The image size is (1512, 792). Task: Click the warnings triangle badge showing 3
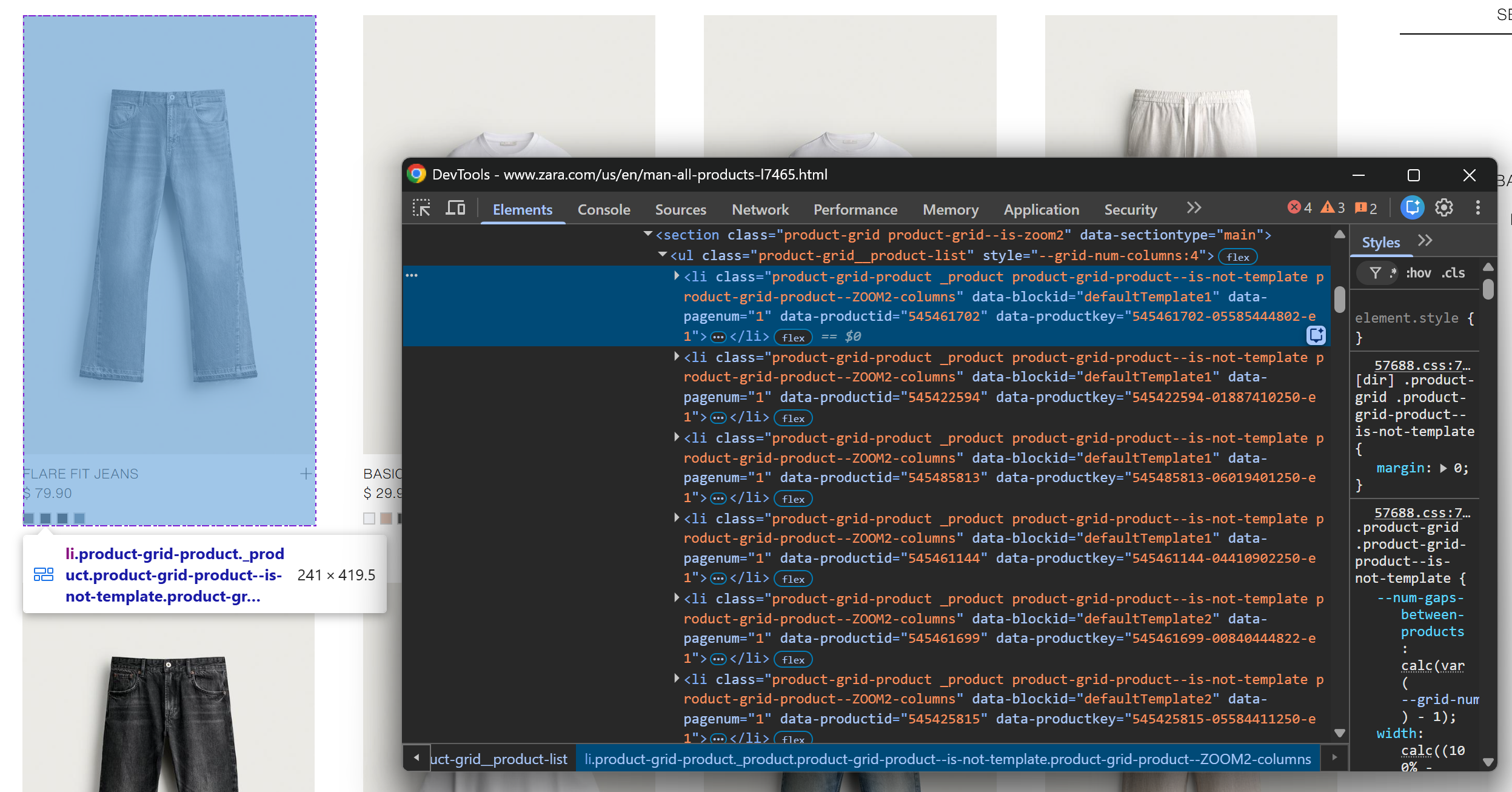(x=1333, y=207)
